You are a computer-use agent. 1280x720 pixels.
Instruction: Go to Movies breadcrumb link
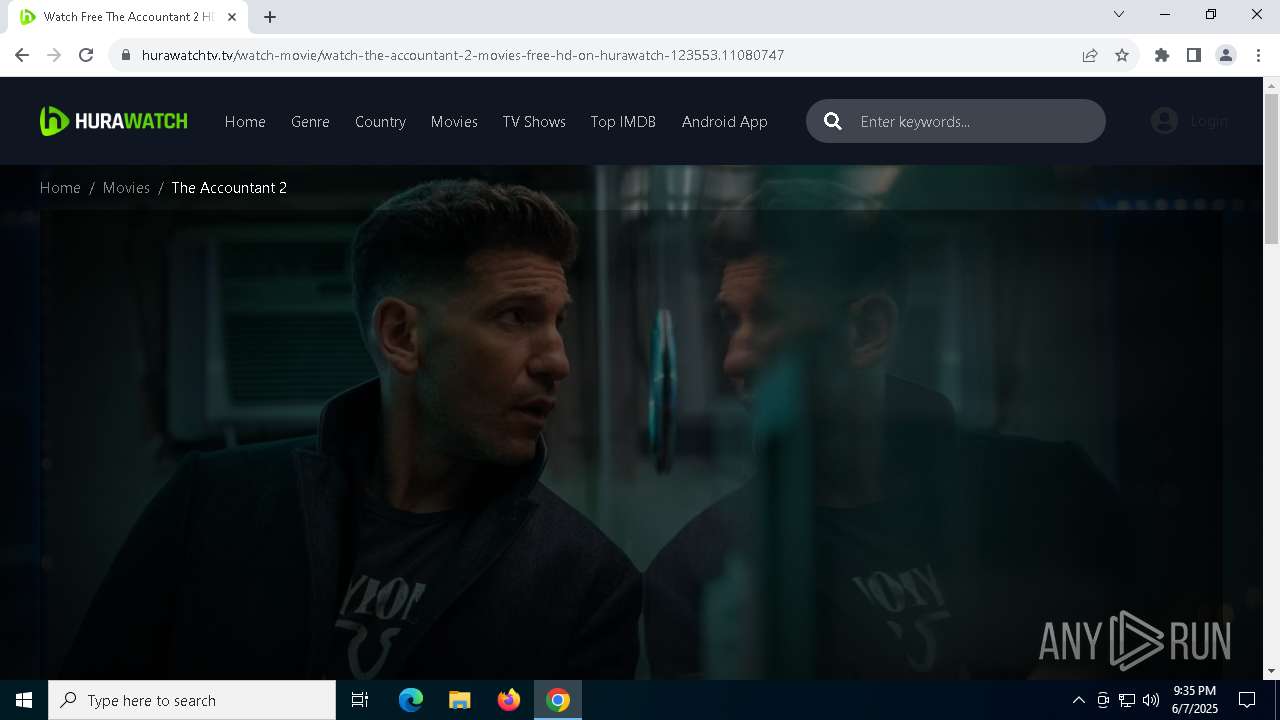click(126, 187)
